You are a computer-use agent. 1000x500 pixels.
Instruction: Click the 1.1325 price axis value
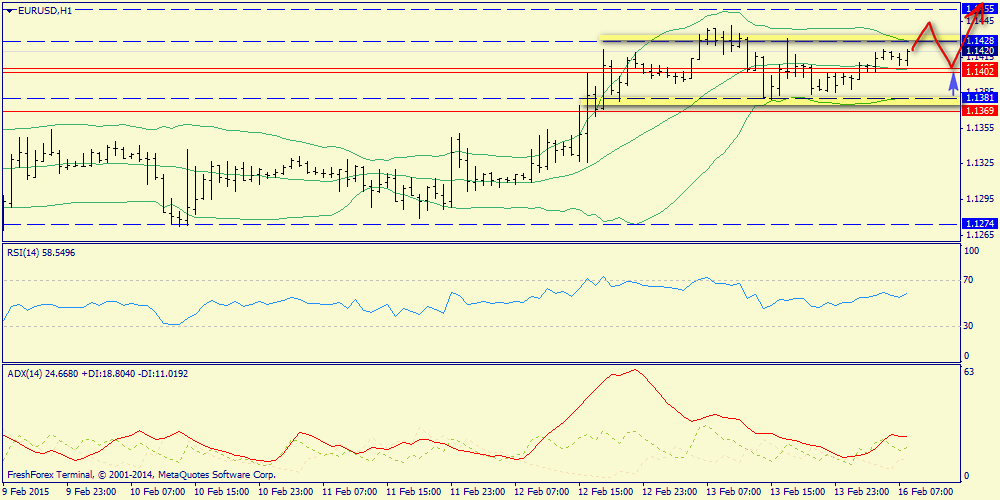pos(980,163)
